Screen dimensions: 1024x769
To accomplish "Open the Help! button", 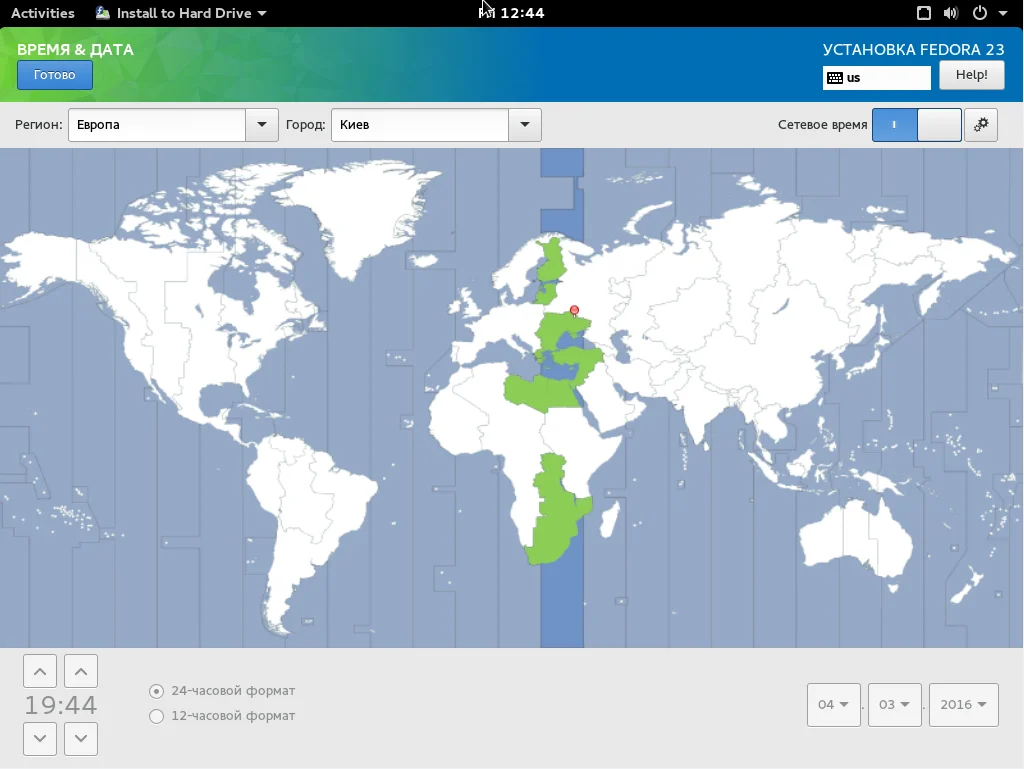I will [971, 75].
